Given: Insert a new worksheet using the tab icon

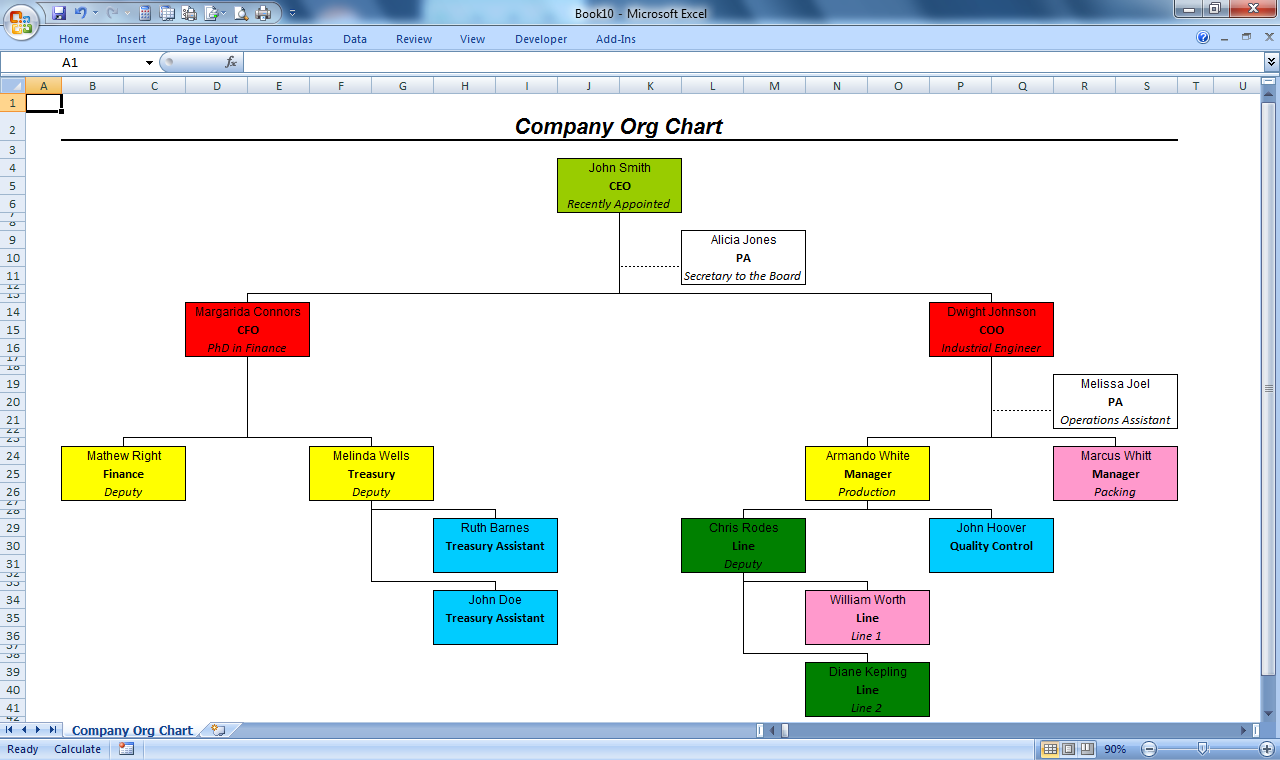Looking at the screenshot, I should click(217, 730).
